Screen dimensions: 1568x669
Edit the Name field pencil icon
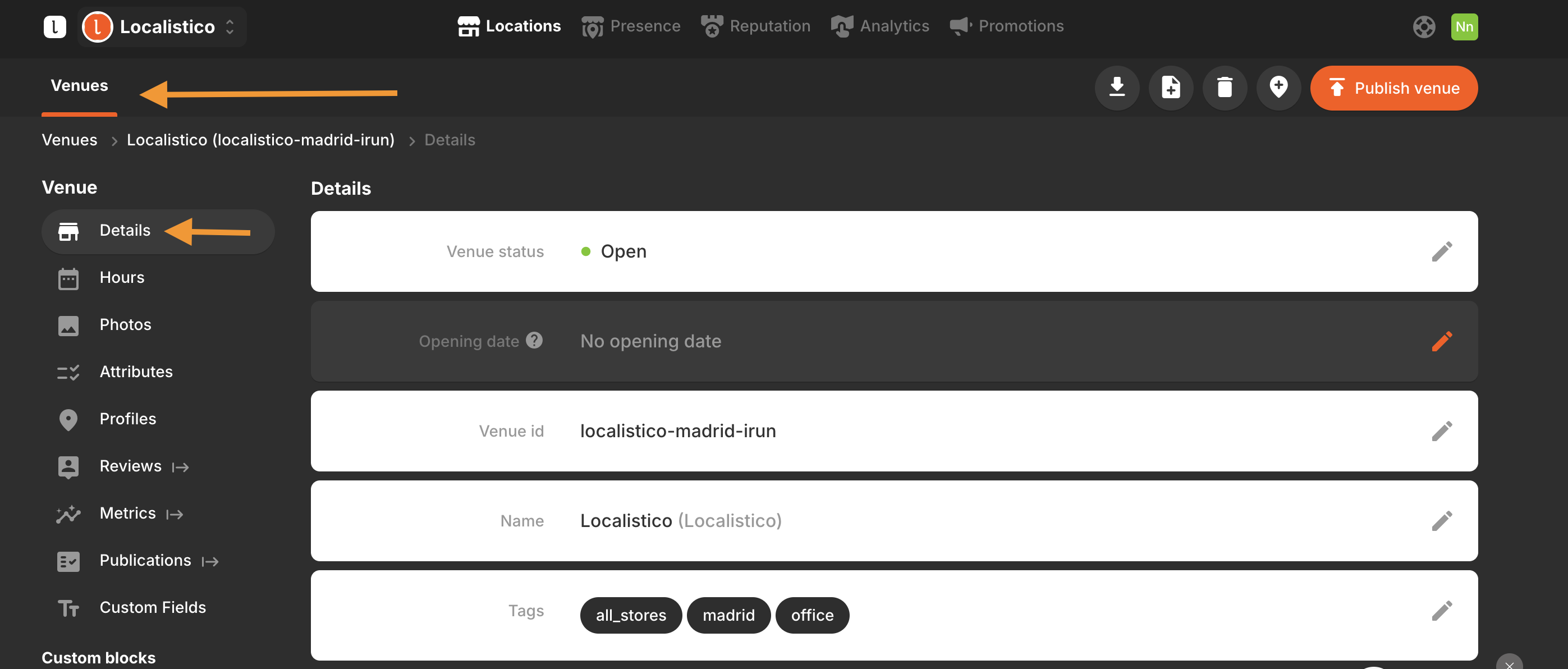pyautogui.click(x=1441, y=521)
